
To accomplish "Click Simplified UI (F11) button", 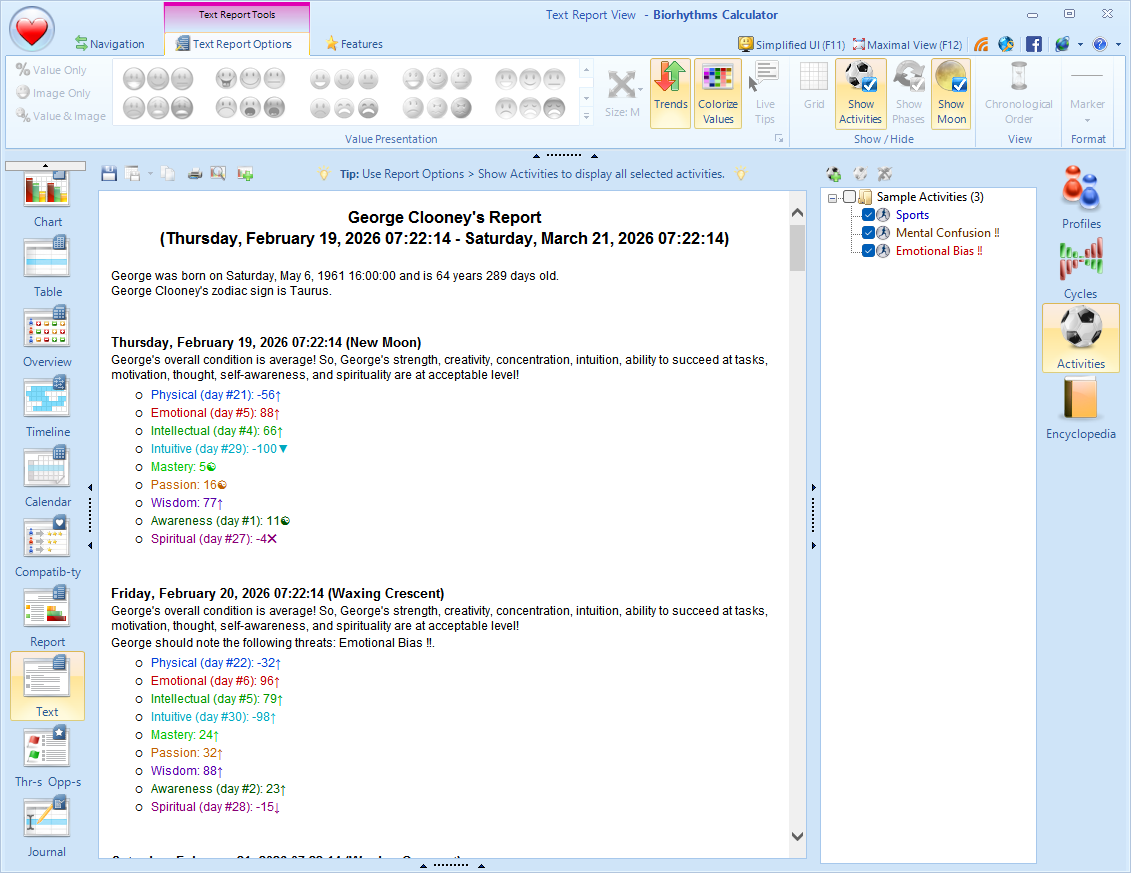I will pos(791,44).
